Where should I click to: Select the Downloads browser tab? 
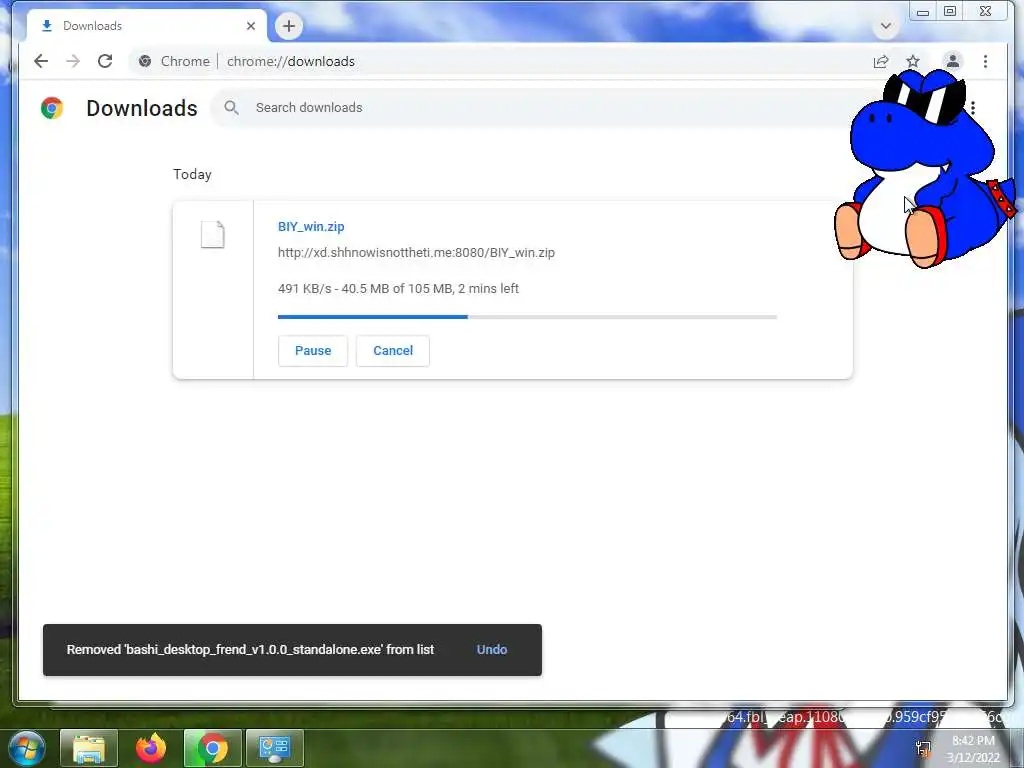click(147, 26)
